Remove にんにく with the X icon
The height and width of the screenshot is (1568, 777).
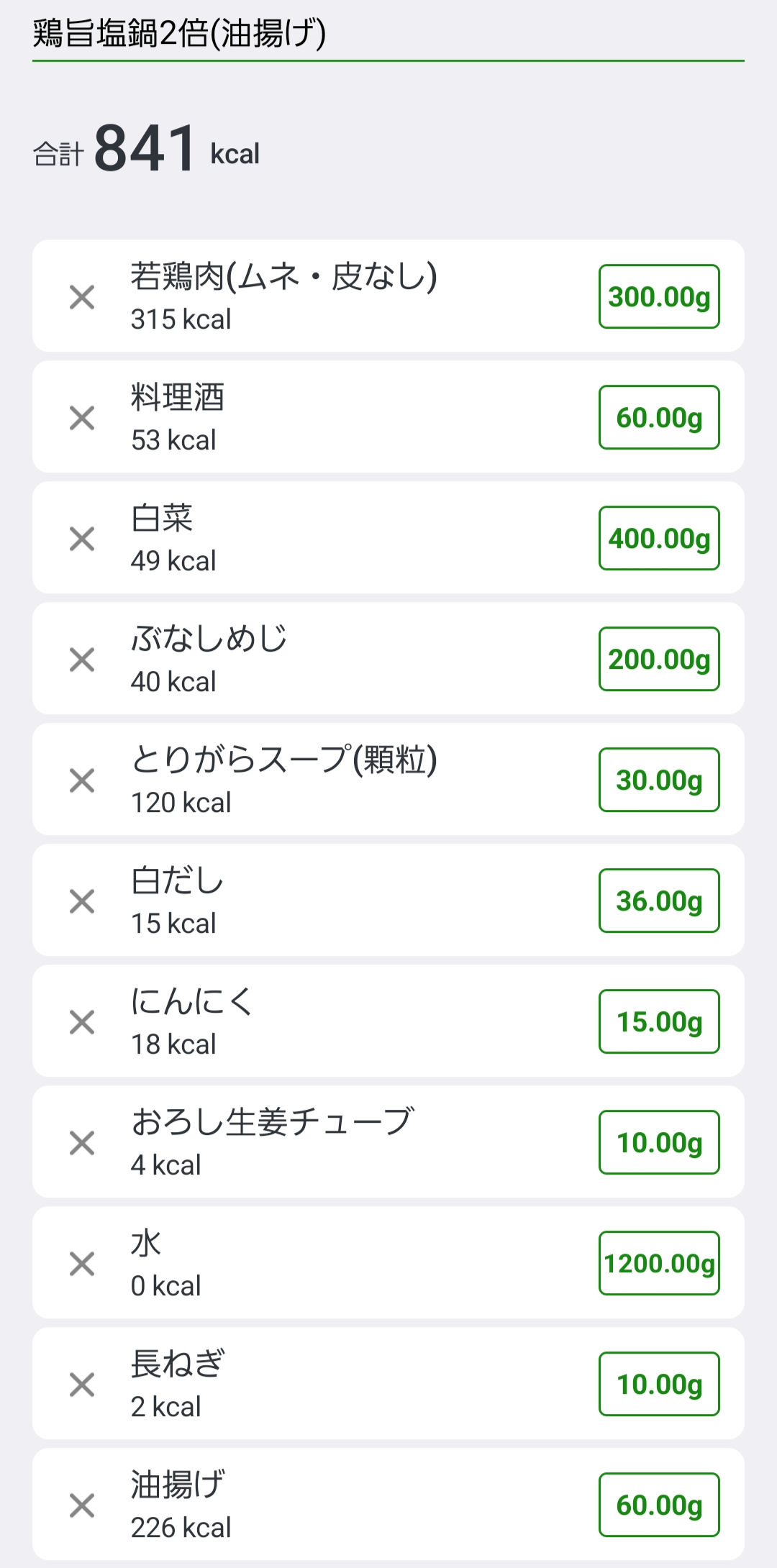click(82, 1021)
